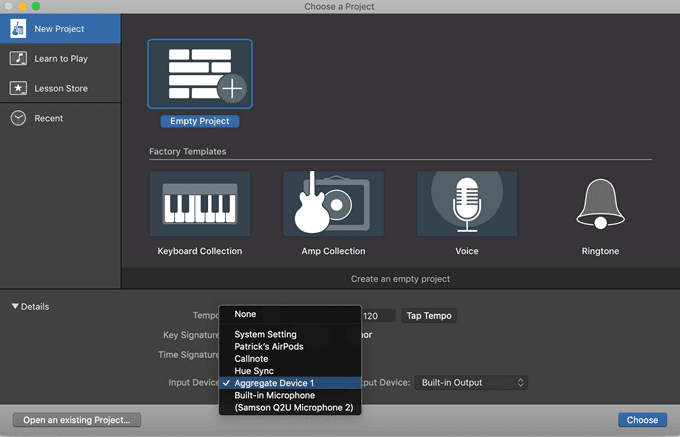Pick Callnote from the input list
This screenshot has height=437, width=680.
253,358
